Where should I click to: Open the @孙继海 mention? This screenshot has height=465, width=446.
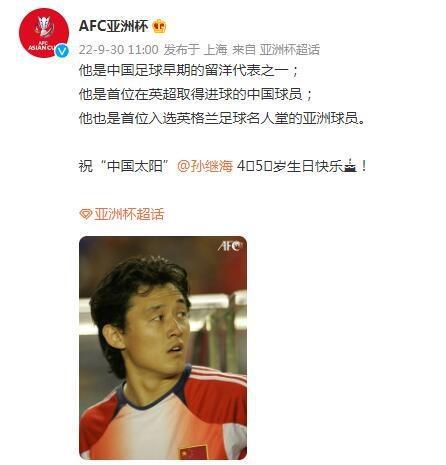(205, 166)
